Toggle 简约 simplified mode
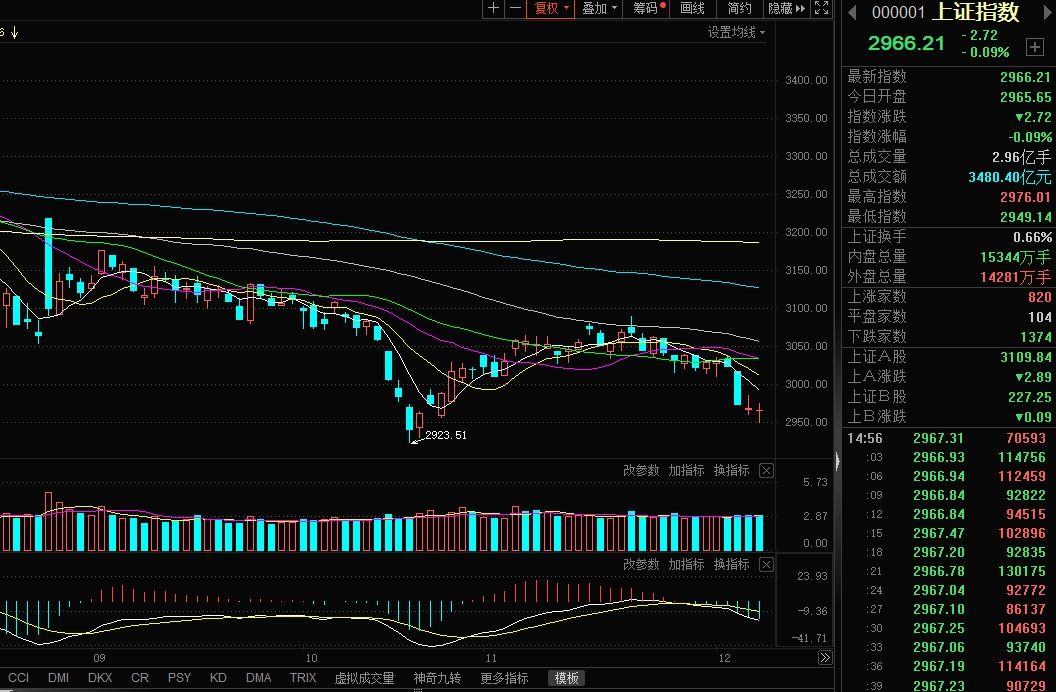The height and width of the screenshot is (692, 1056). click(740, 9)
